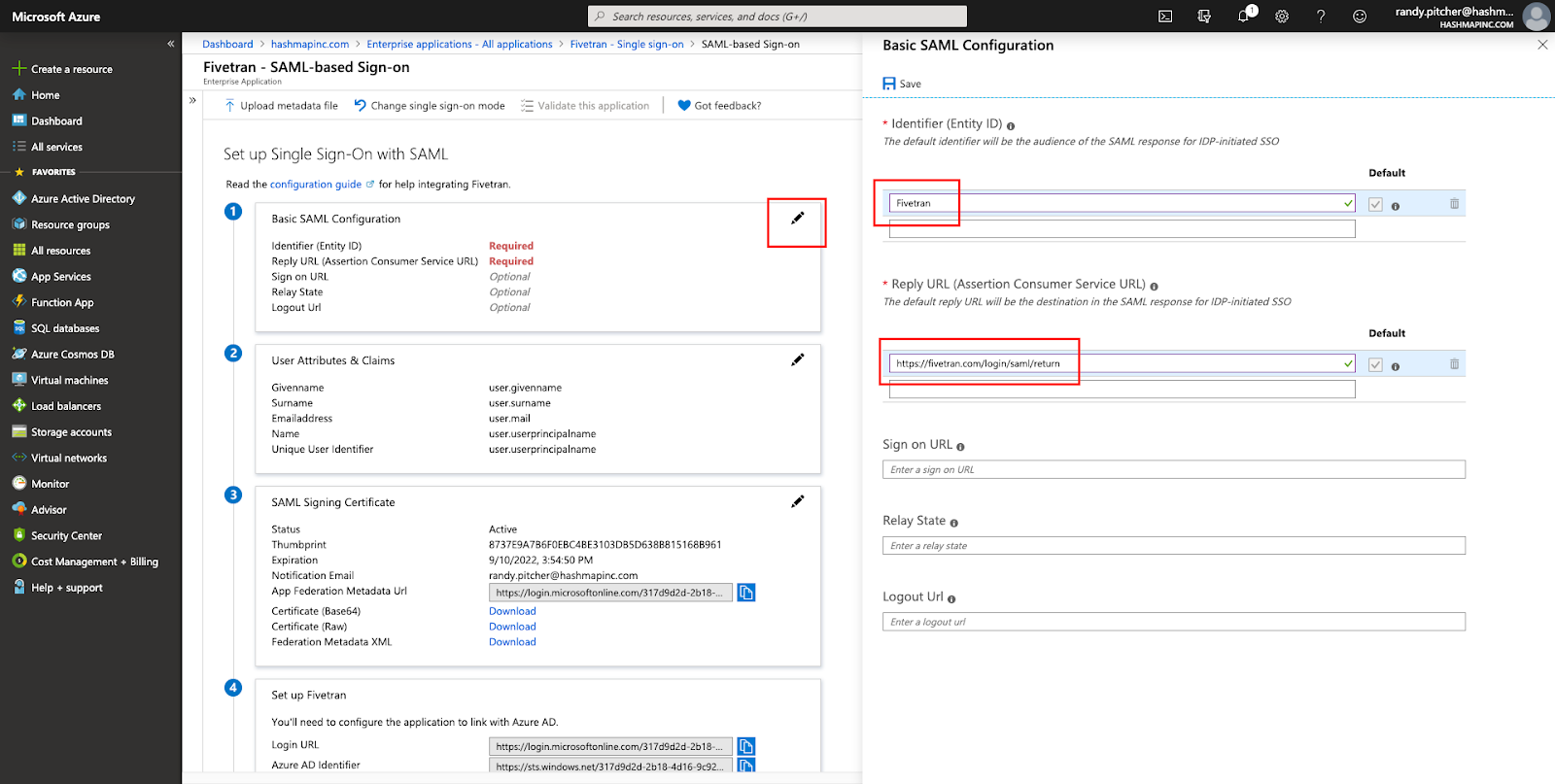
Task: Download Certificate (Raw)
Action: pyautogui.click(x=512, y=627)
